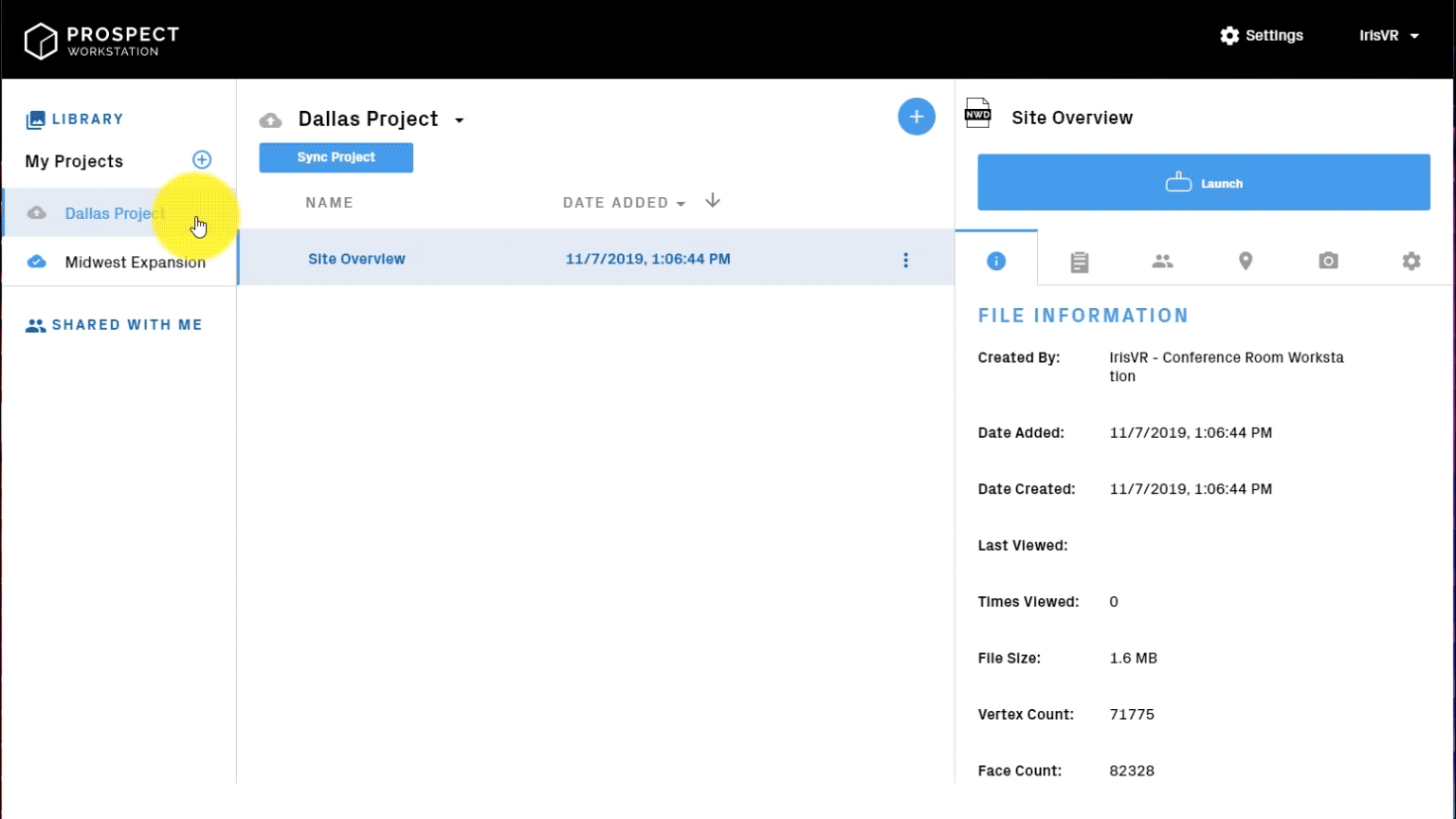1456x819 pixels.
Task: Click the Face Count value 82328
Action: click(x=1132, y=771)
